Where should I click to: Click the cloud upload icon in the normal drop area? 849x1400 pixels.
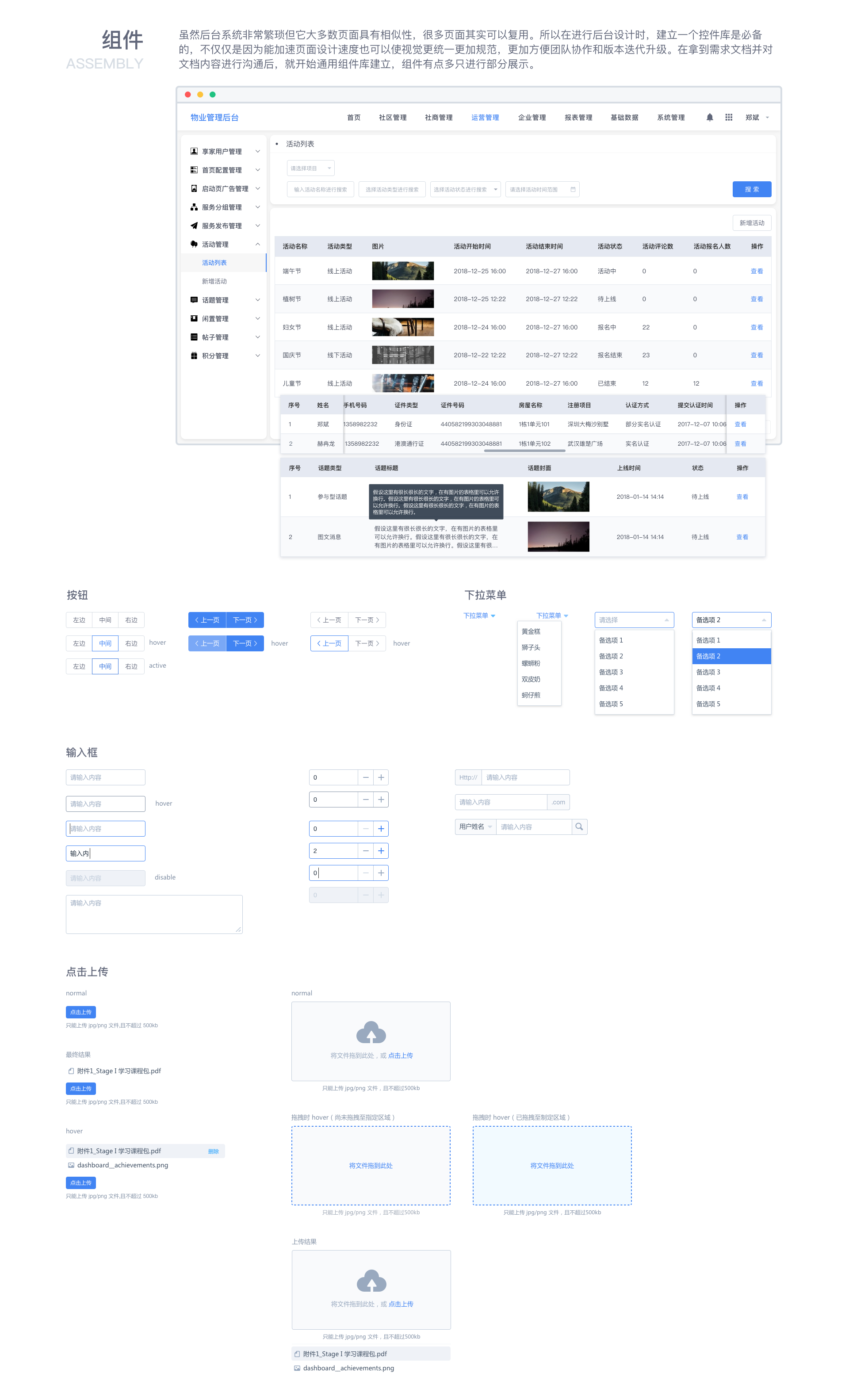(x=371, y=1033)
